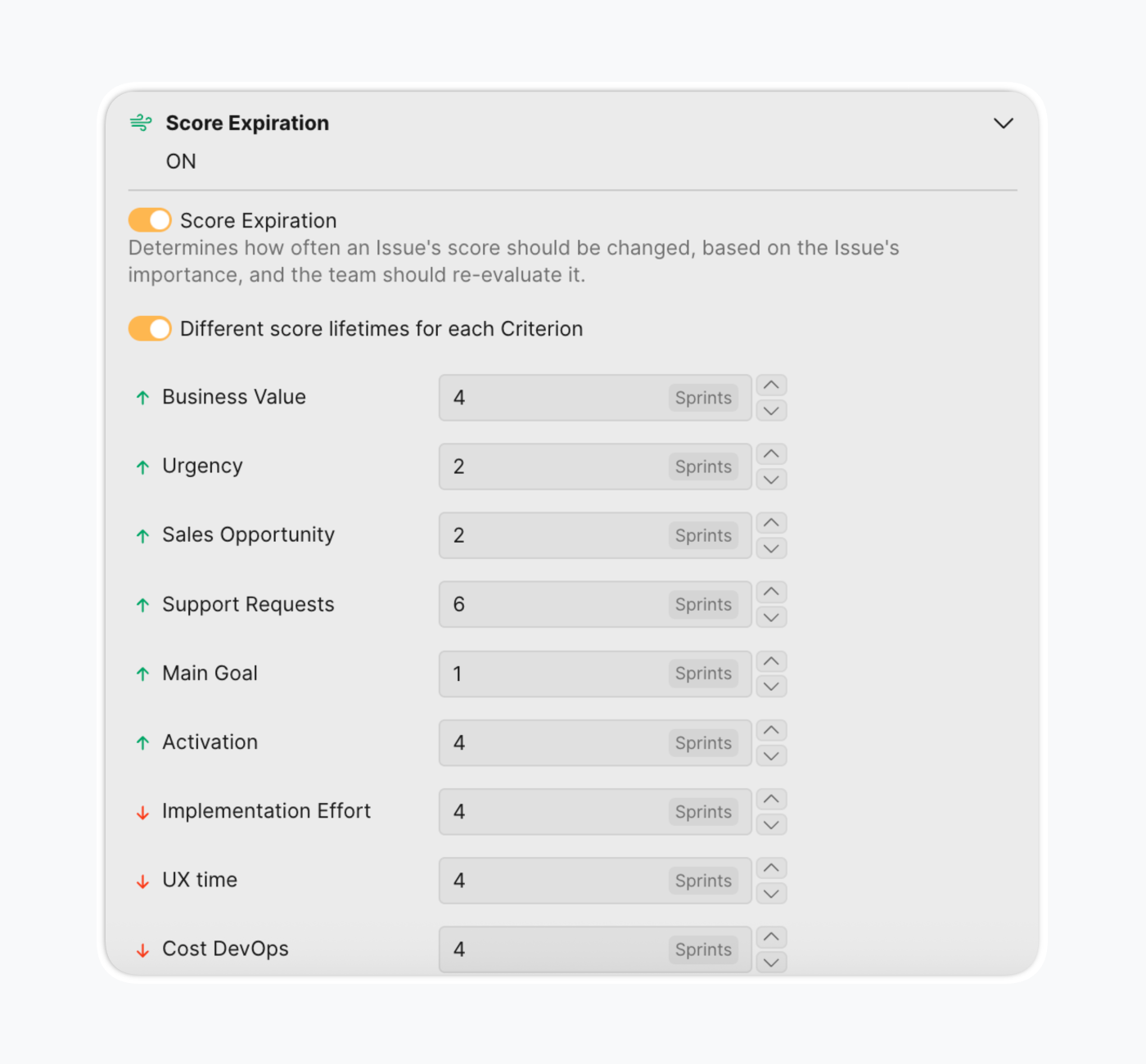Increase UX time sprints value
Screen dimensions: 1146x1064
[x=771, y=868]
